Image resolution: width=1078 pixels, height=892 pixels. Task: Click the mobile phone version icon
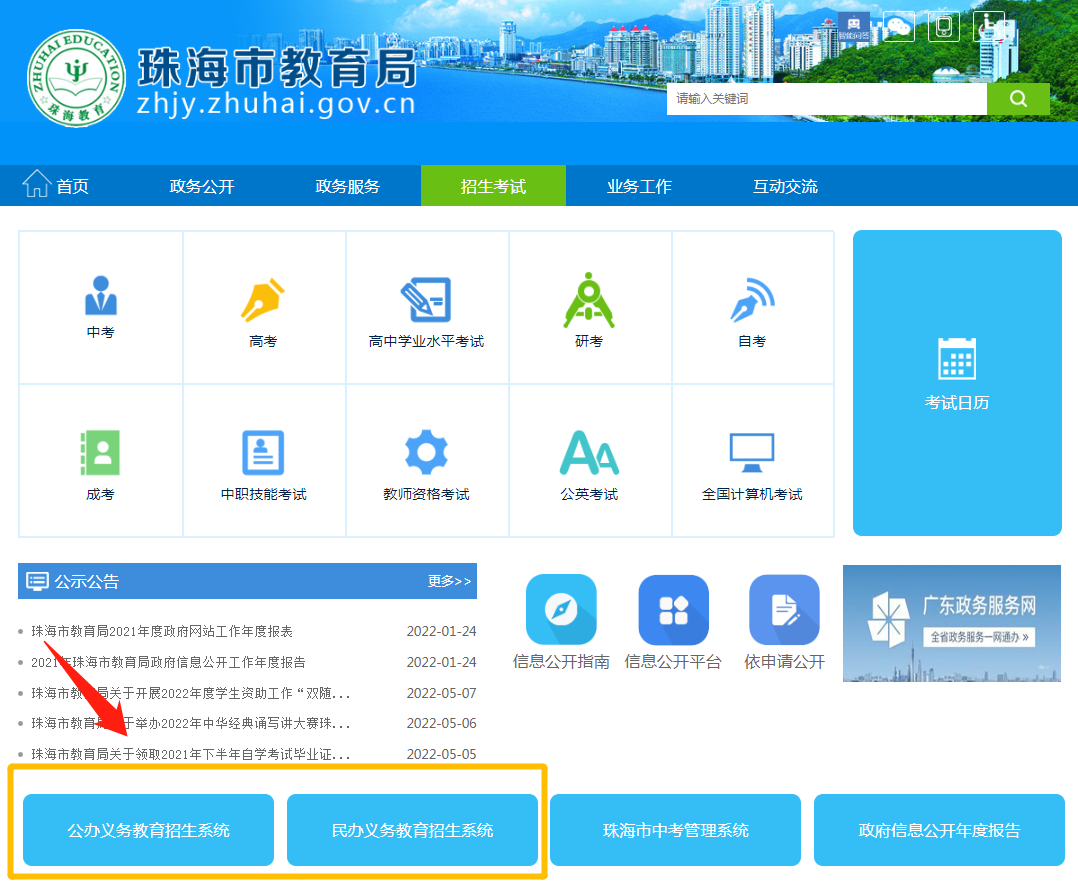pyautogui.click(x=943, y=26)
